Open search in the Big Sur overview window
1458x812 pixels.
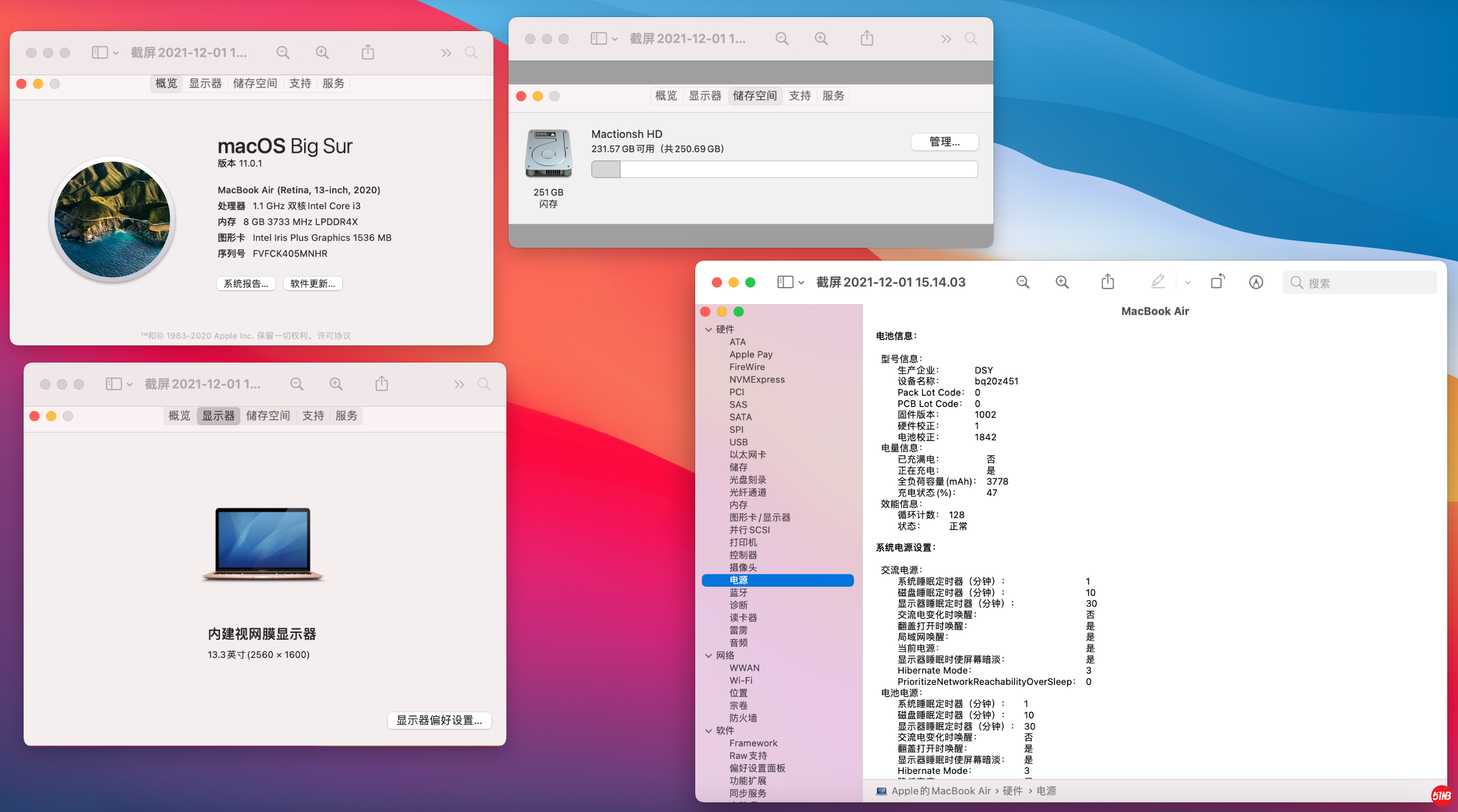point(471,53)
